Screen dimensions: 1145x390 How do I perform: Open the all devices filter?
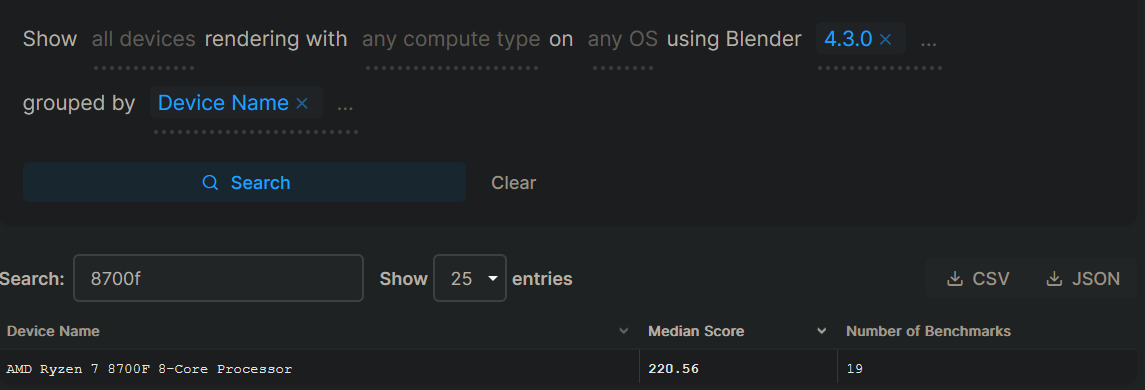pyautogui.click(x=144, y=39)
